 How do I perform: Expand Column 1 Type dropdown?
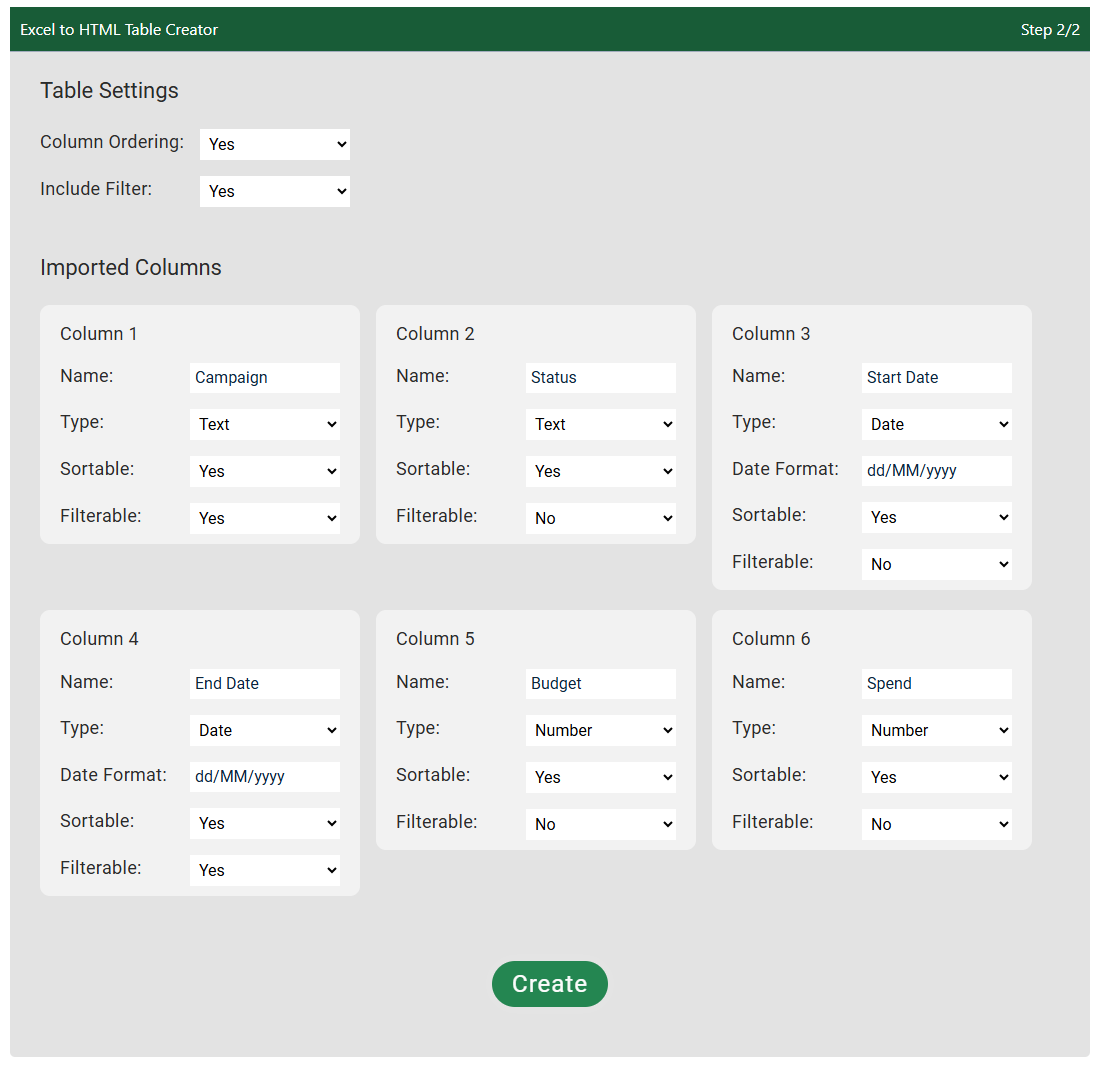tap(264, 424)
